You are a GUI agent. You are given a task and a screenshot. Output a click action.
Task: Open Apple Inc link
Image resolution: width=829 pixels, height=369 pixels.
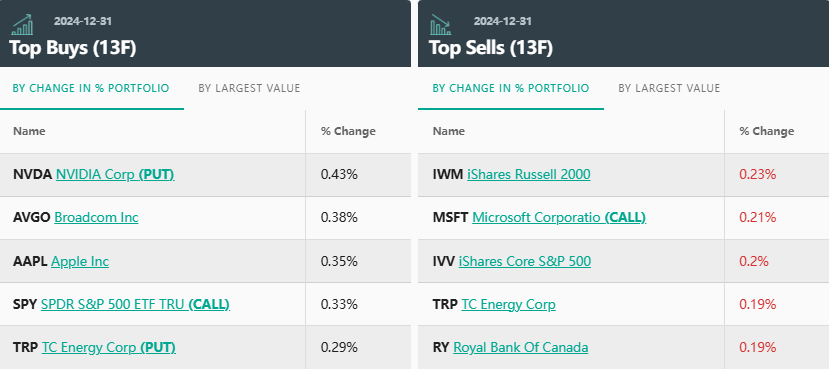coord(80,261)
